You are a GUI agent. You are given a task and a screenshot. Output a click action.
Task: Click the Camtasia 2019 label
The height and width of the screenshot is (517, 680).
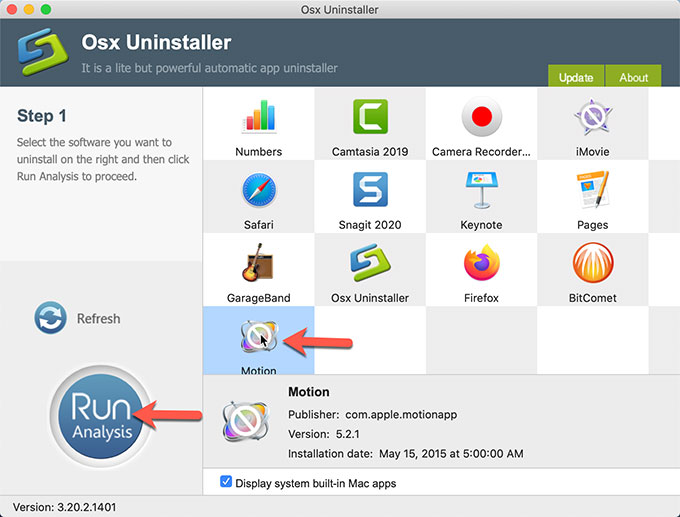[370, 152]
